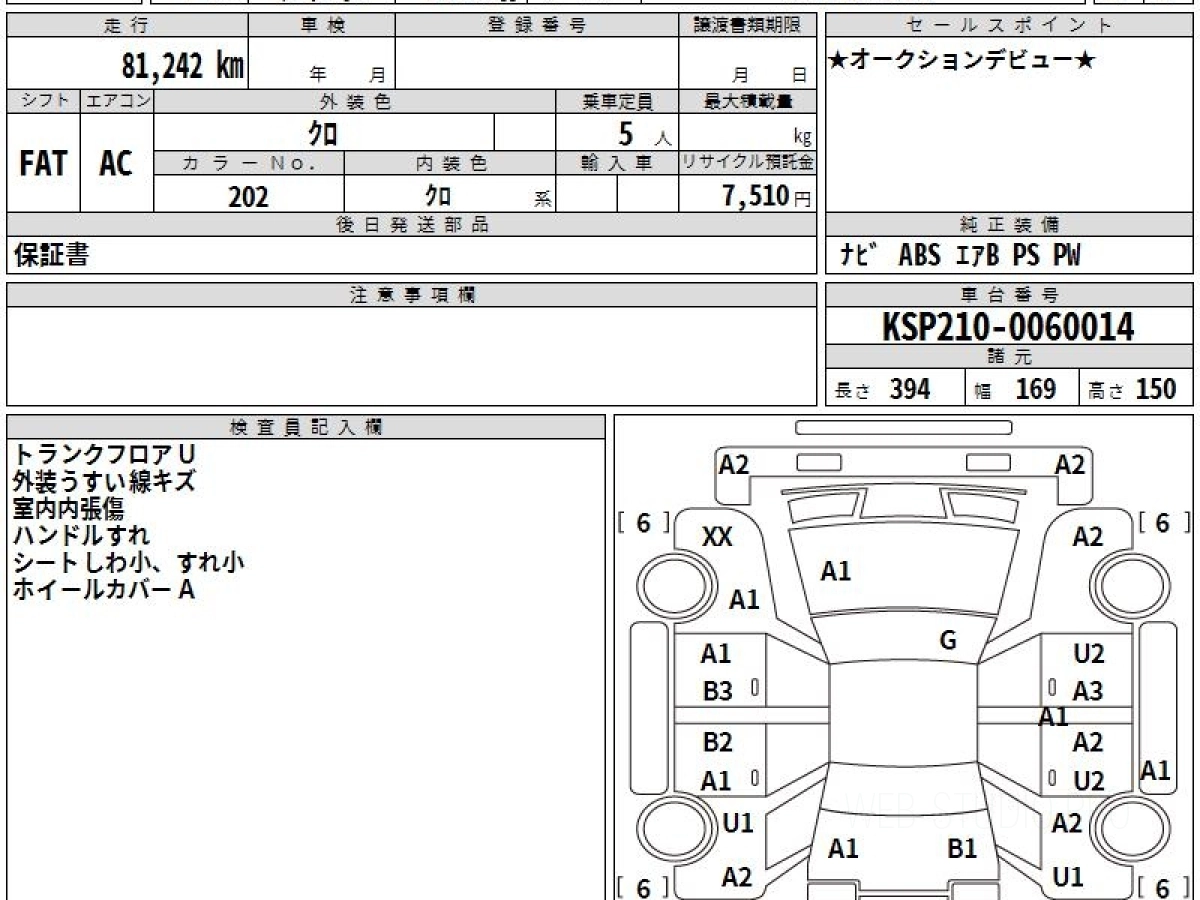Screen dimensions: 1200x900
Task: Click the 最大積載量 header
Action: tap(747, 101)
